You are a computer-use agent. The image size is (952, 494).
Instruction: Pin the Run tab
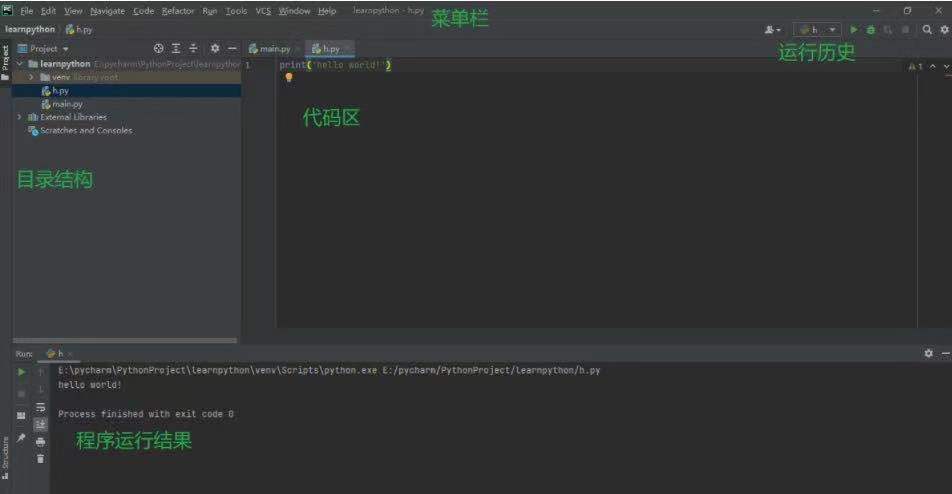[x=21, y=438]
